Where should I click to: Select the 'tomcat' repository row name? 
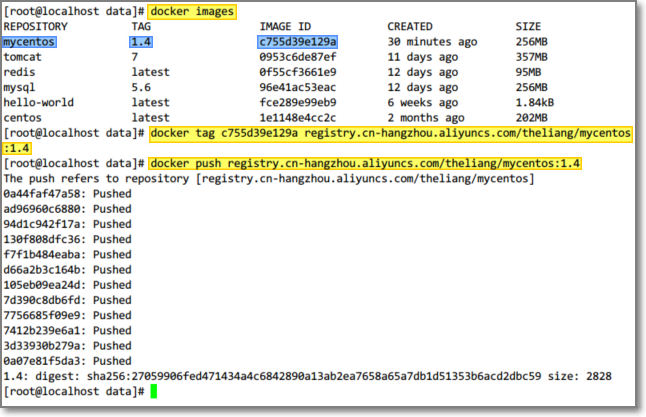point(23,57)
